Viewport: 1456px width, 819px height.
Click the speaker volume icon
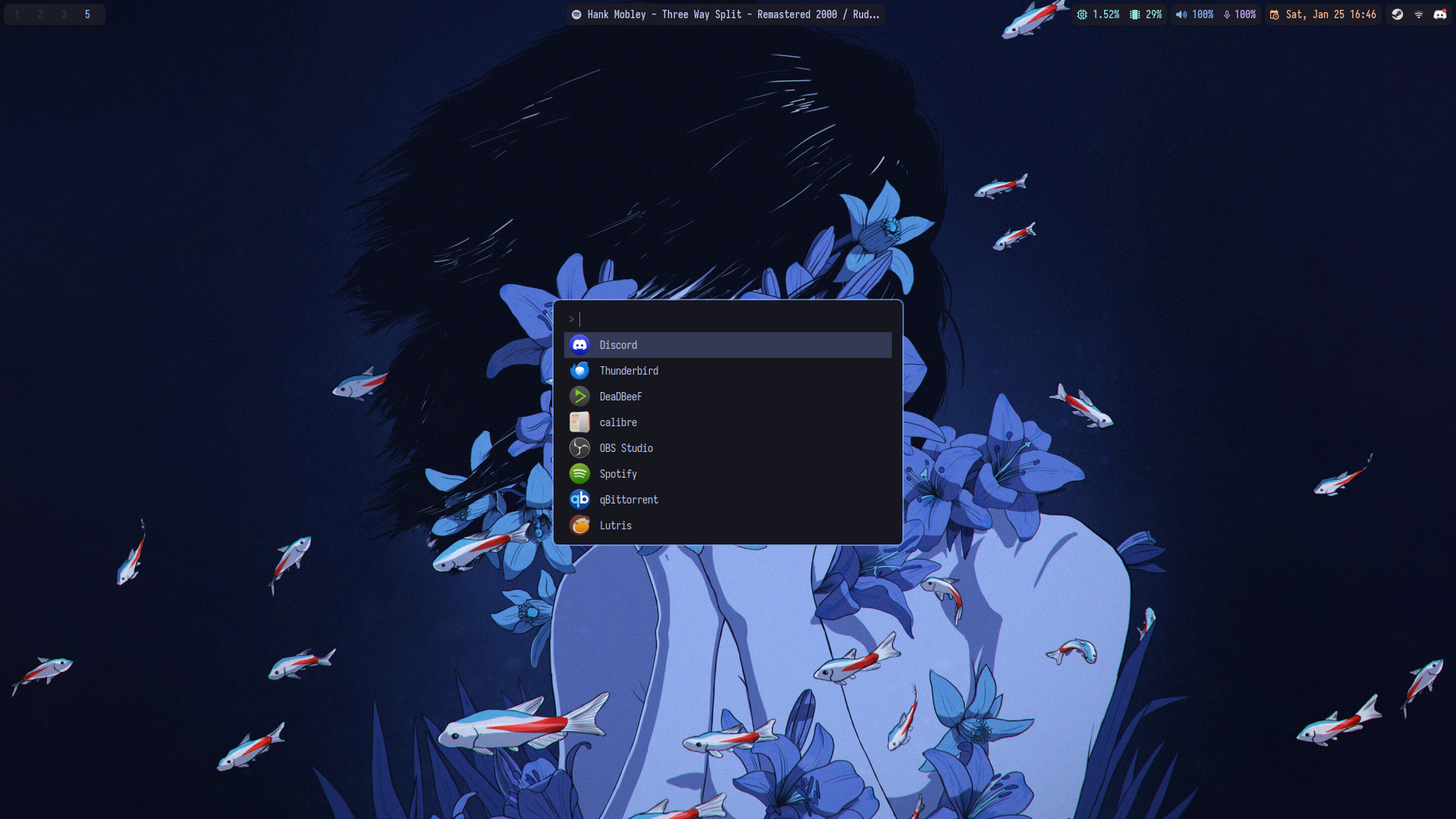[x=1181, y=14]
